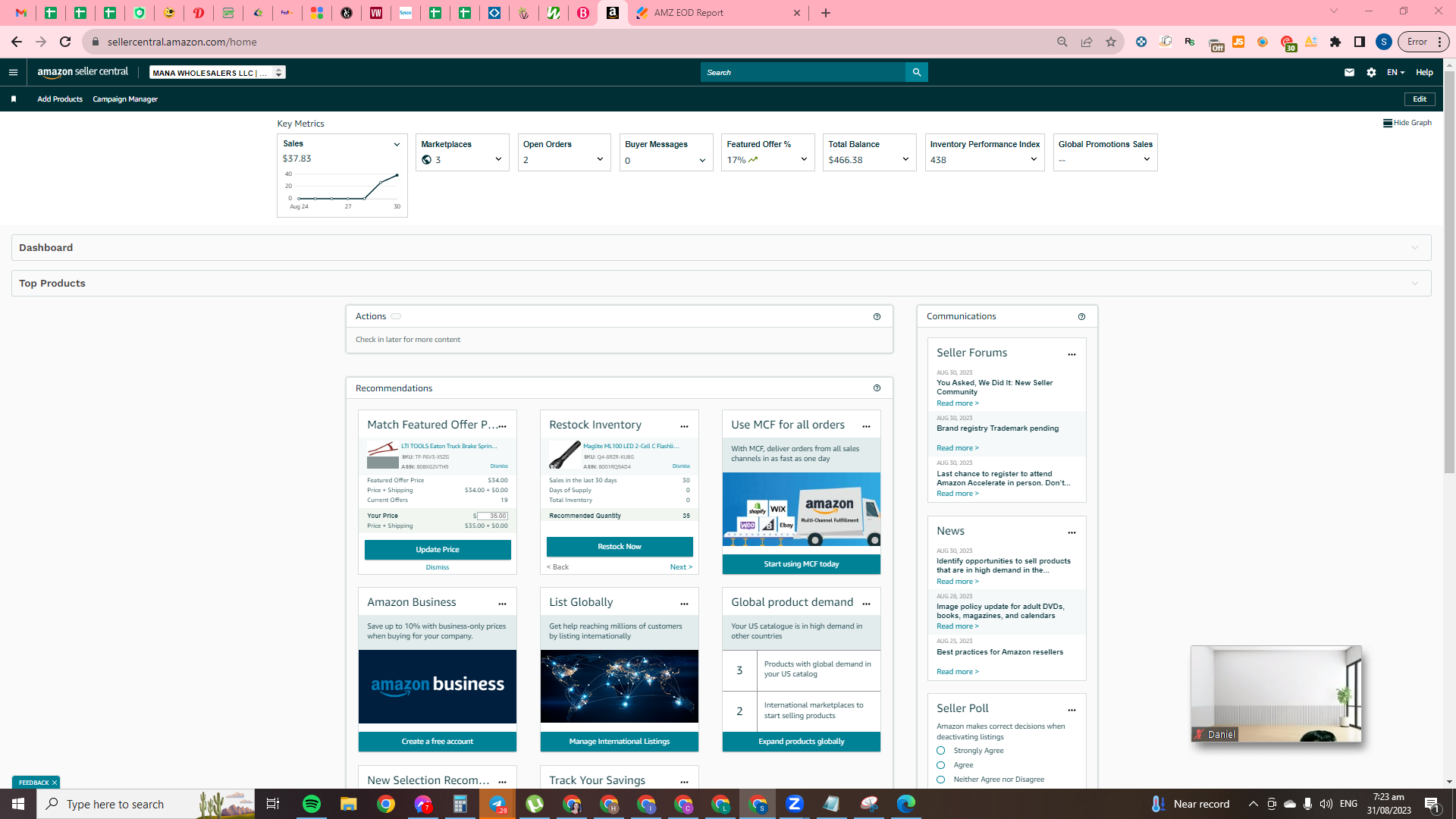Open the Communications help icon
The width and height of the screenshot is (1456, 819).
click(x=1082, y=317)
